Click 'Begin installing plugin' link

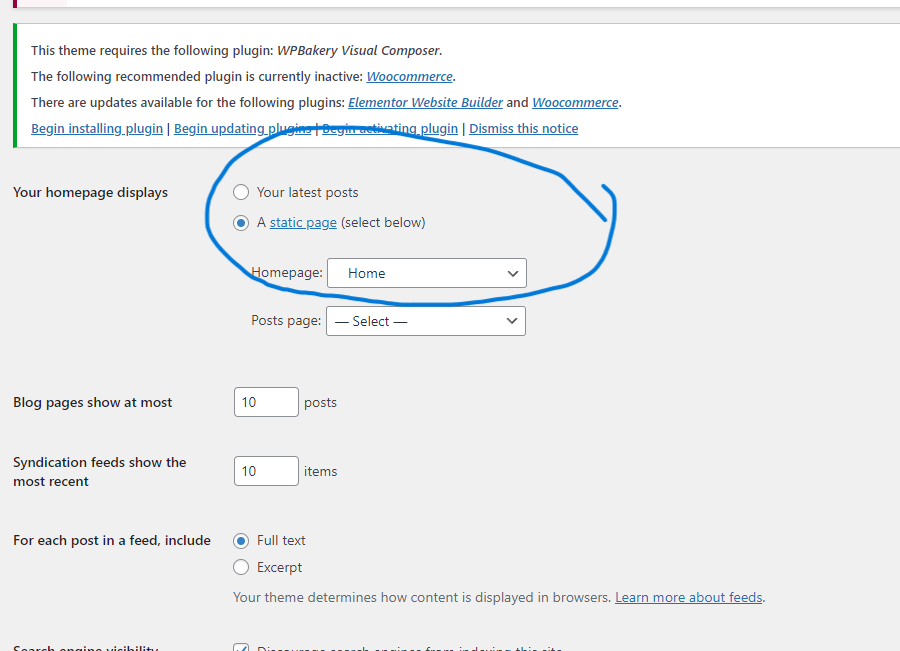coord(97,129)
